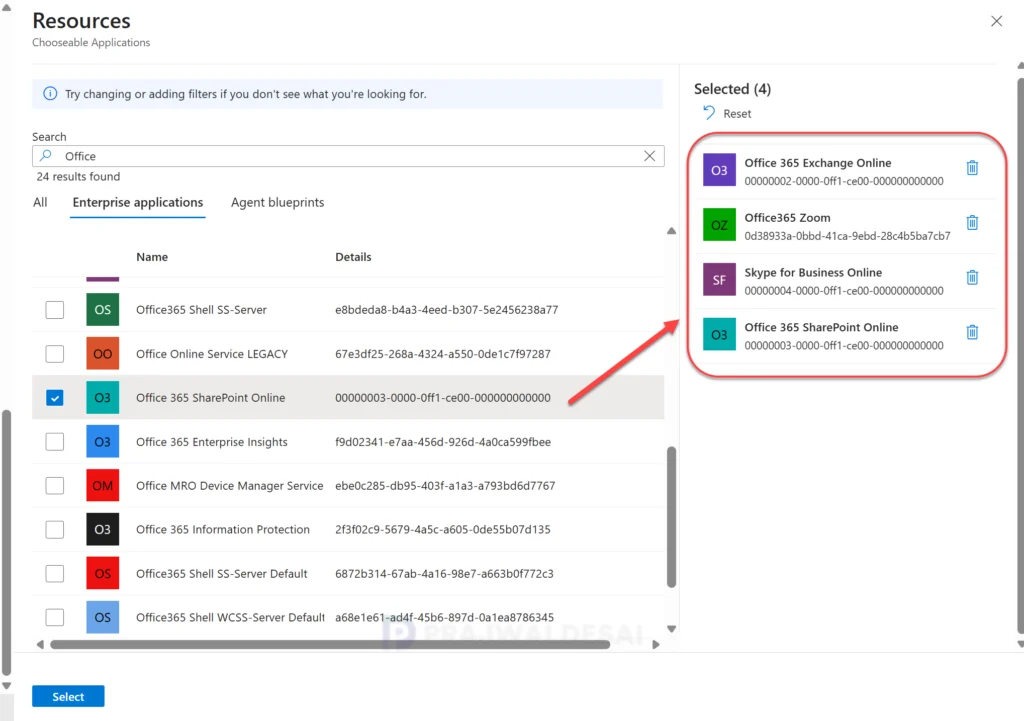Click the search magnifier icon
This screenshot has width=1024, height=721.
(x=46, y=155)
